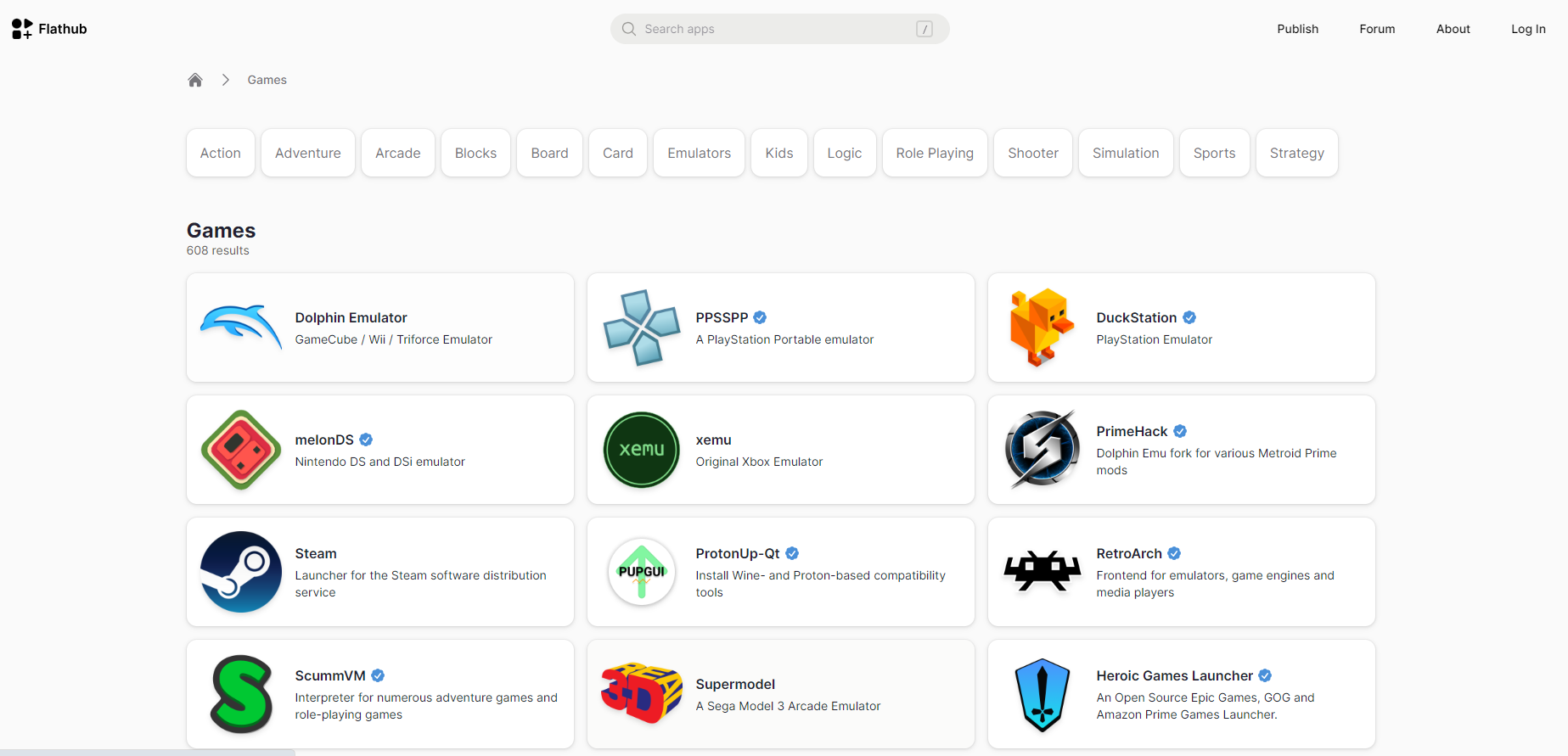The image size is (1568, 756).
Task: Click the Flathub logo icon
Action: pyautogui.click(x=22, y=29)
